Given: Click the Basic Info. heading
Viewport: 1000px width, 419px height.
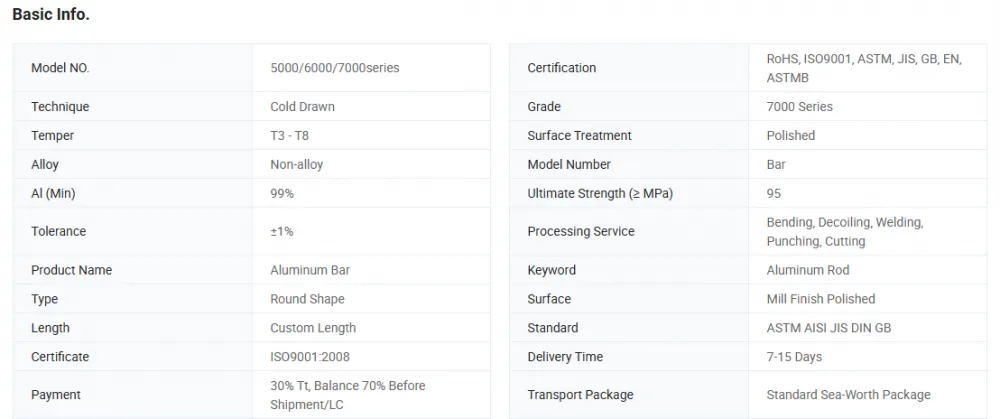Looking at the screenshot, I should (51, 15).
